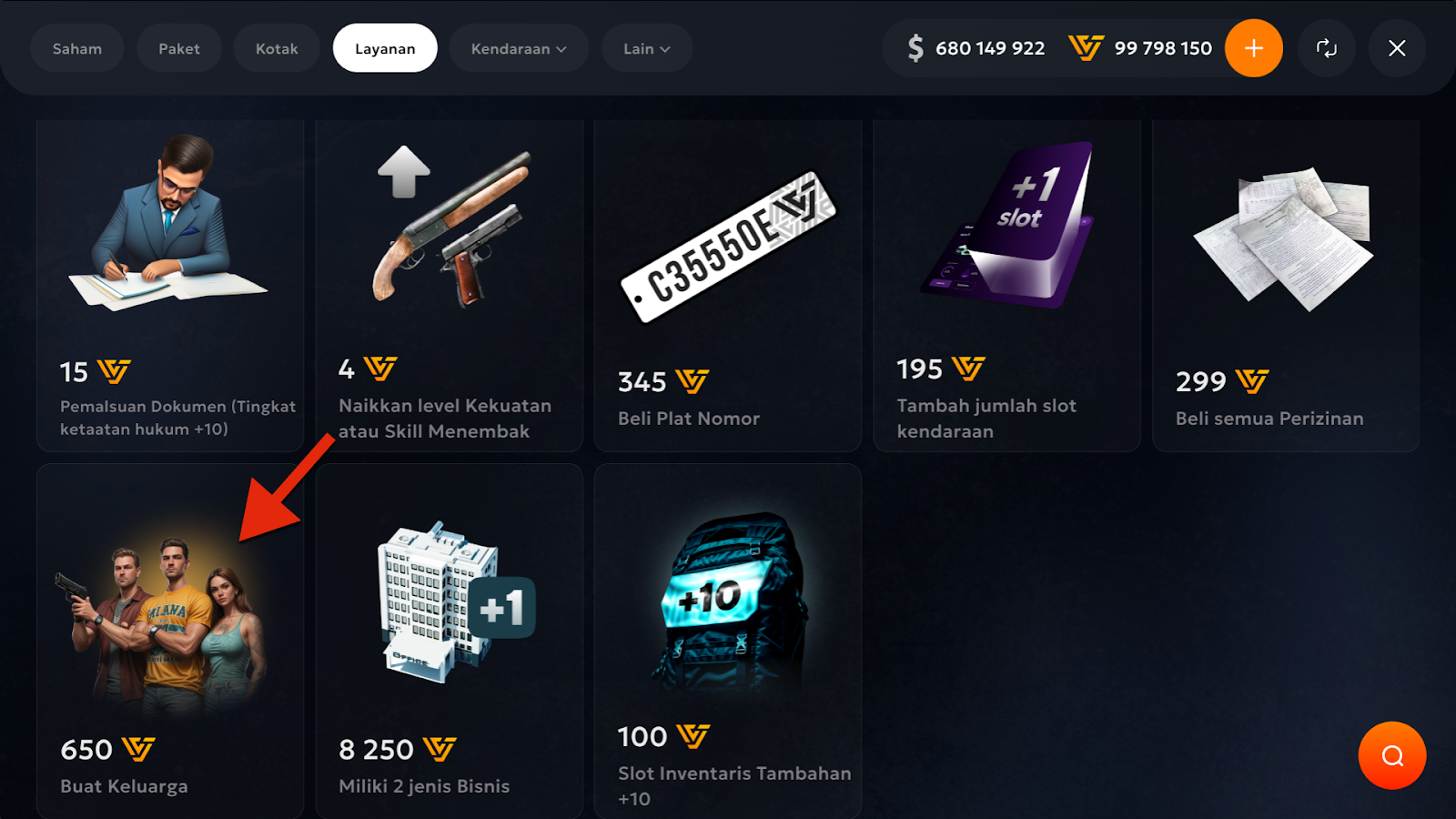Click the C35550E license plate image
Screen dimensions: 1456x819
coord(728,247)
